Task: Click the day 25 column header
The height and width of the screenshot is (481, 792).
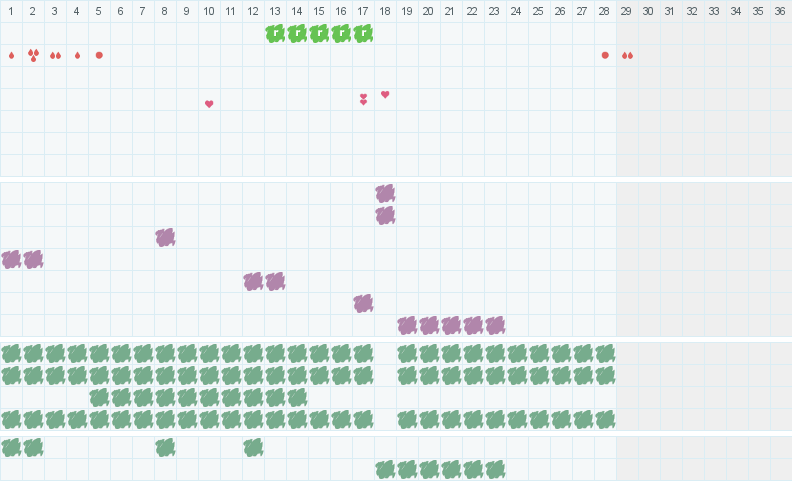Action: (539, 11)
